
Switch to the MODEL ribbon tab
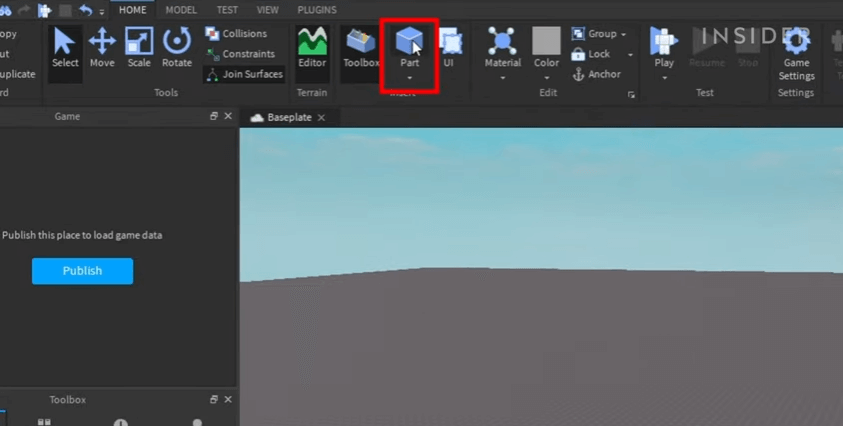tap(181, 10)
